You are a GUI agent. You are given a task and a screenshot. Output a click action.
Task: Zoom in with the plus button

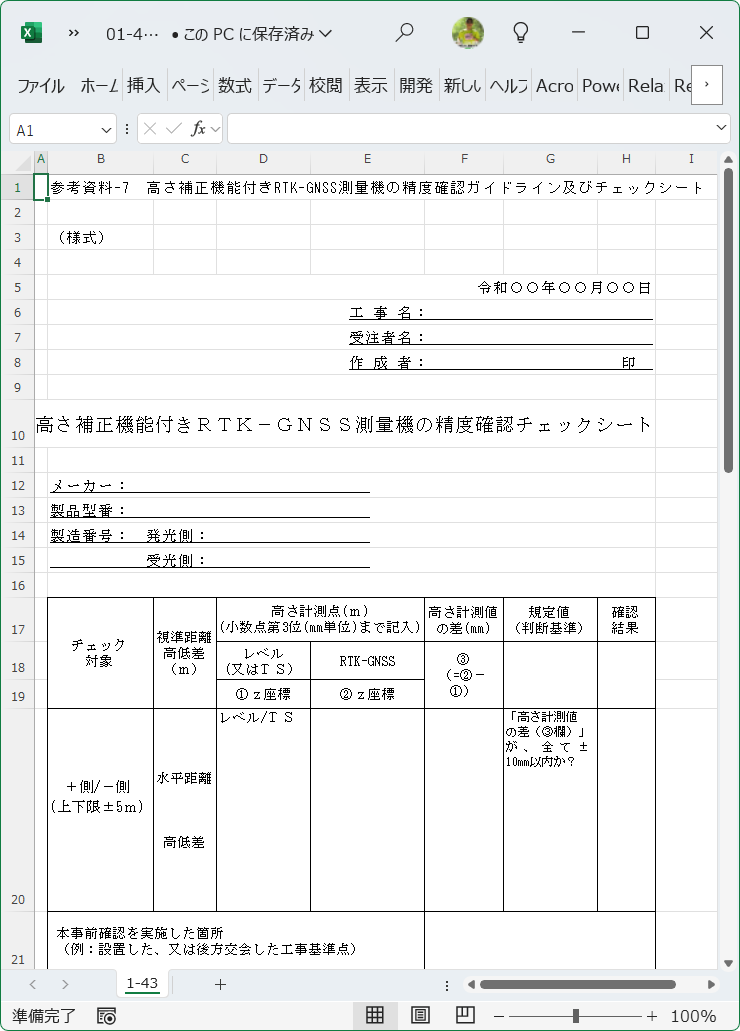pos(652,1016)
